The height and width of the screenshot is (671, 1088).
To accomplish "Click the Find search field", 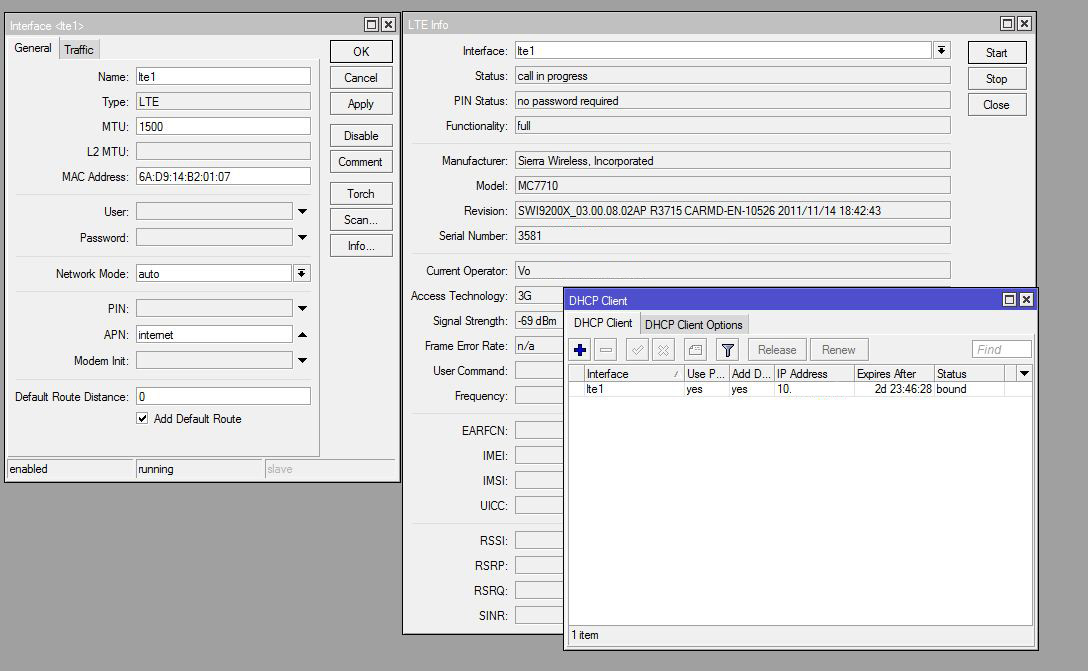I will tap(1001, 350).
